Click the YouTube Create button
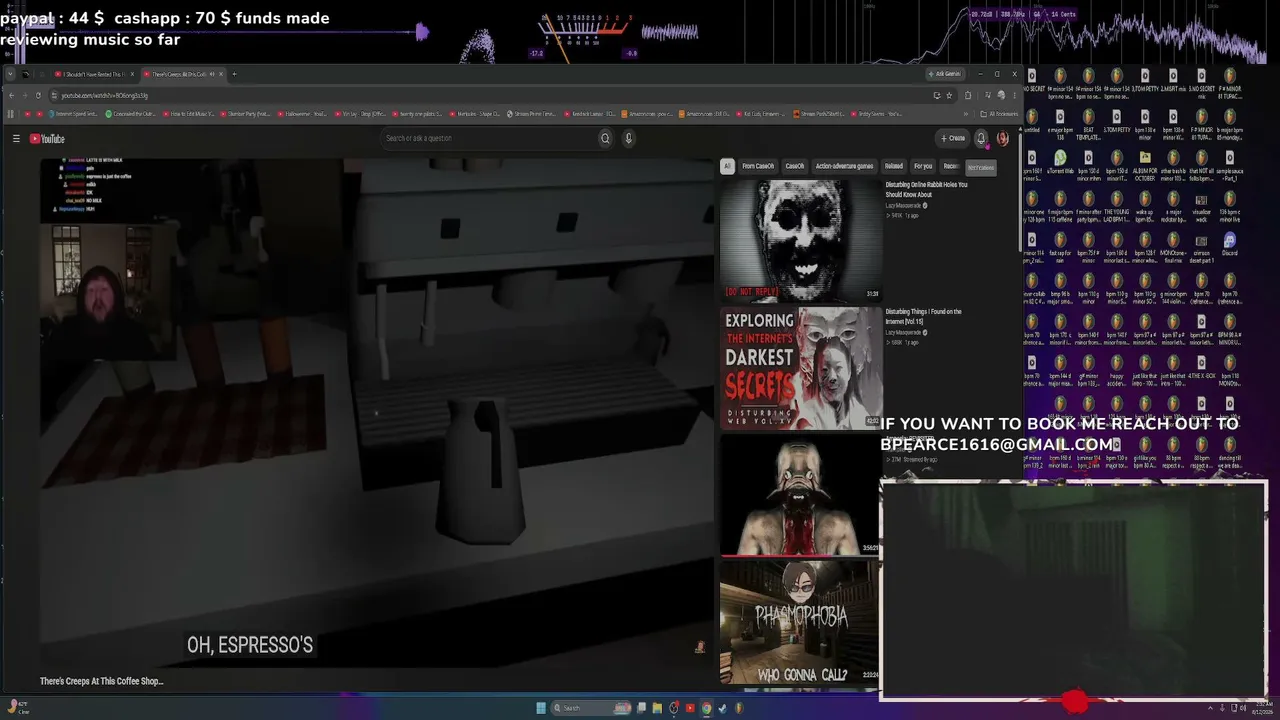This screenshot has width=1280, height=720. pyautogui.click(x=953, y=138)
